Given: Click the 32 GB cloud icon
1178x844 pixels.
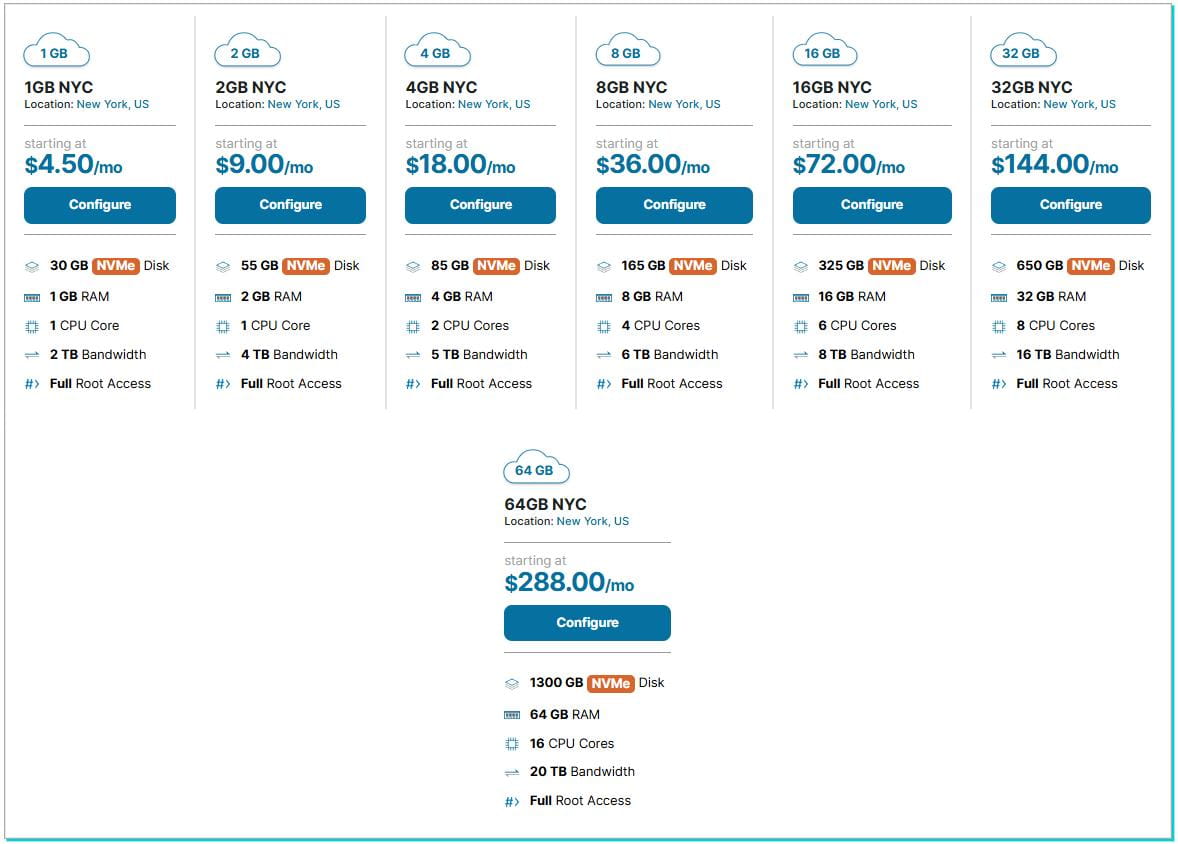Looking at the screenshot, I should coord(1021,52).
